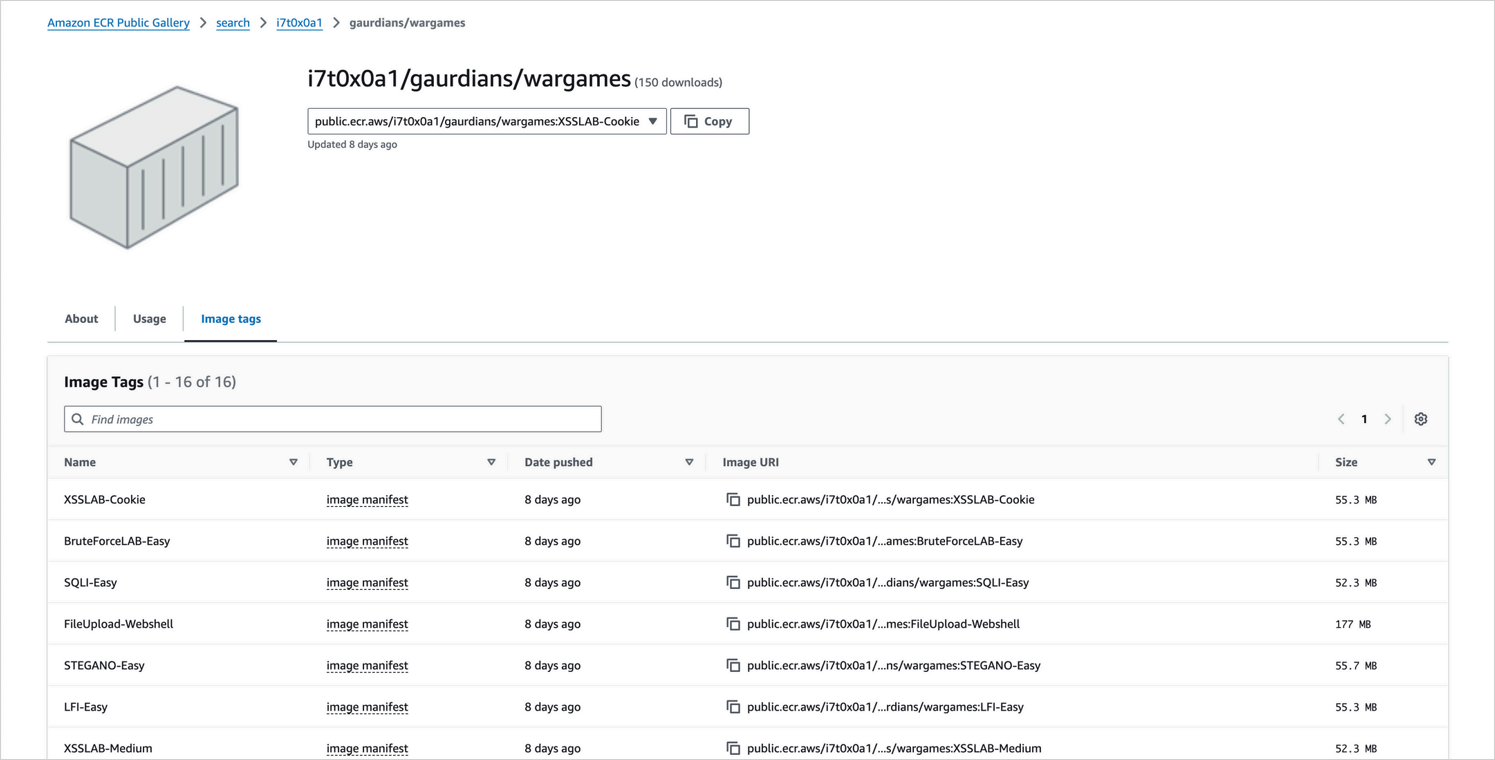Screen dimensions: 1495x760
Task: Select the BruteForceLAB-Easy tag name
Action: coord(117,541)
